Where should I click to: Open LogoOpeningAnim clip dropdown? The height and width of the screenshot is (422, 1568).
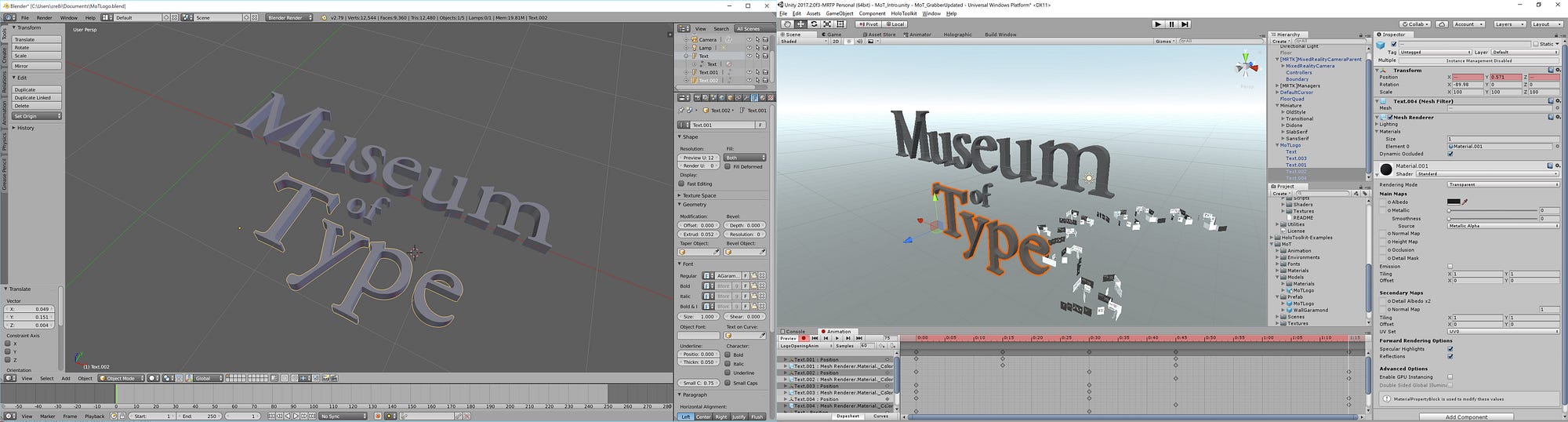click(805, 346)
